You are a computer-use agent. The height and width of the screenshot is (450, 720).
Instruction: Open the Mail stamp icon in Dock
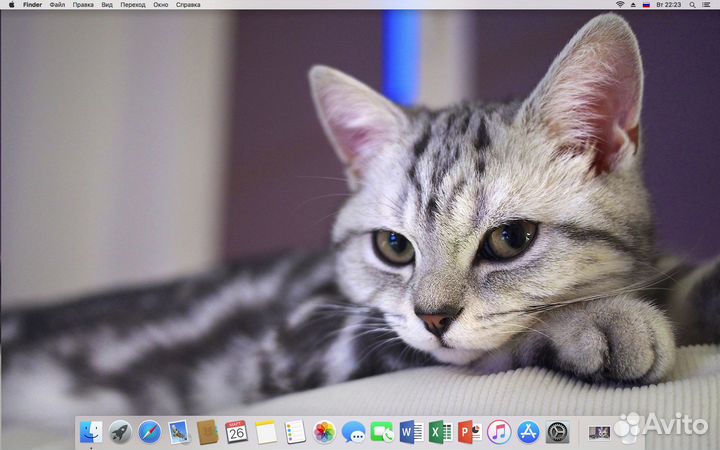179,432
